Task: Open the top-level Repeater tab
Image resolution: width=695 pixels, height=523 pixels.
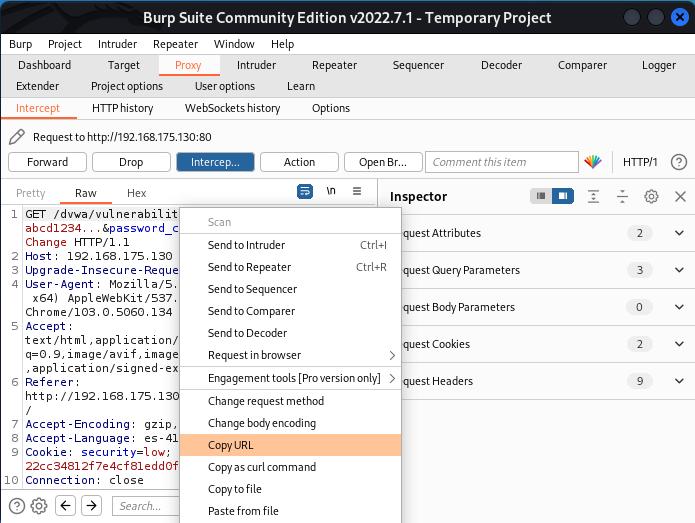Action: pos(334,65)
